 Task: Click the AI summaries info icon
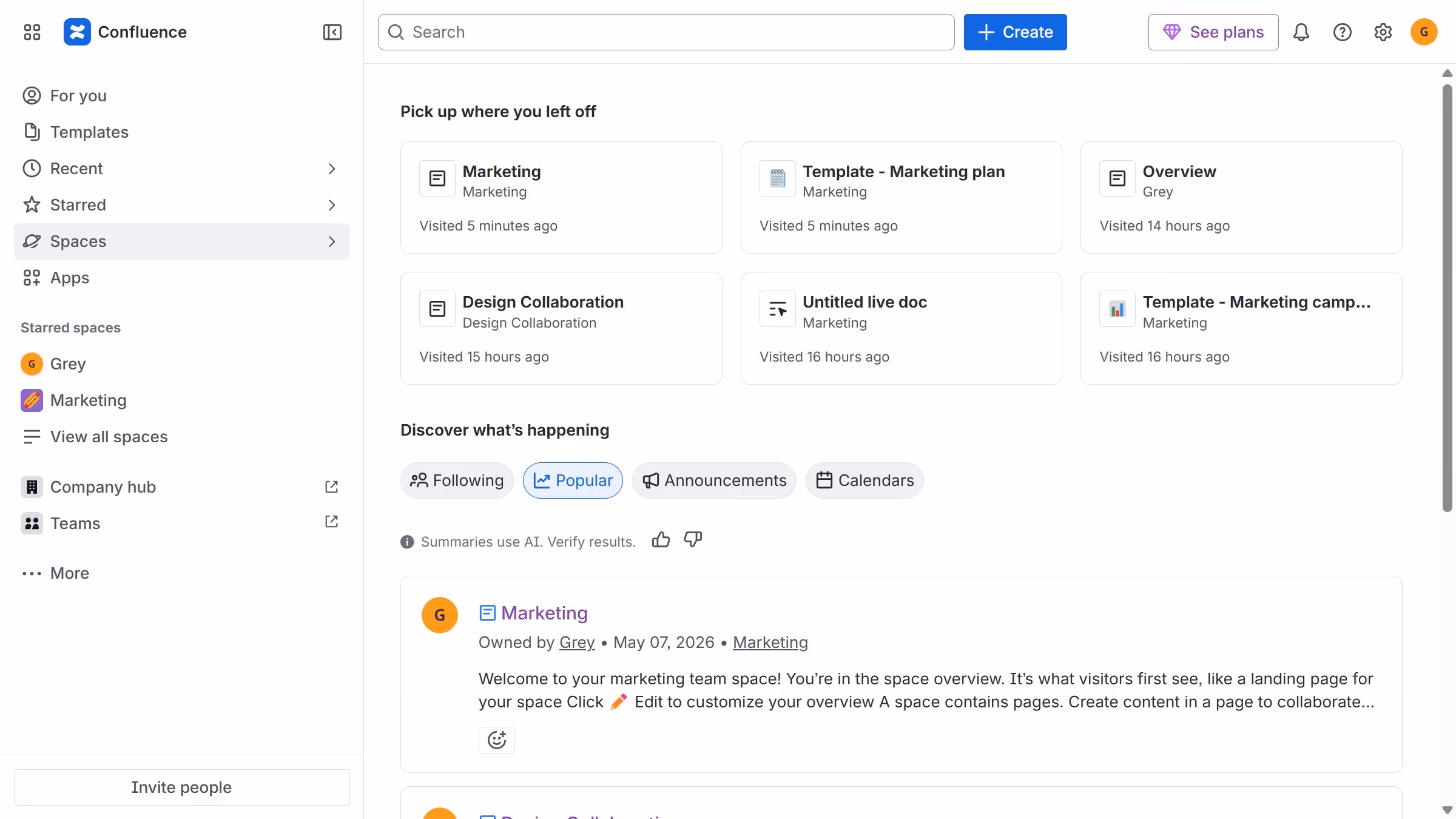(407, 542)
